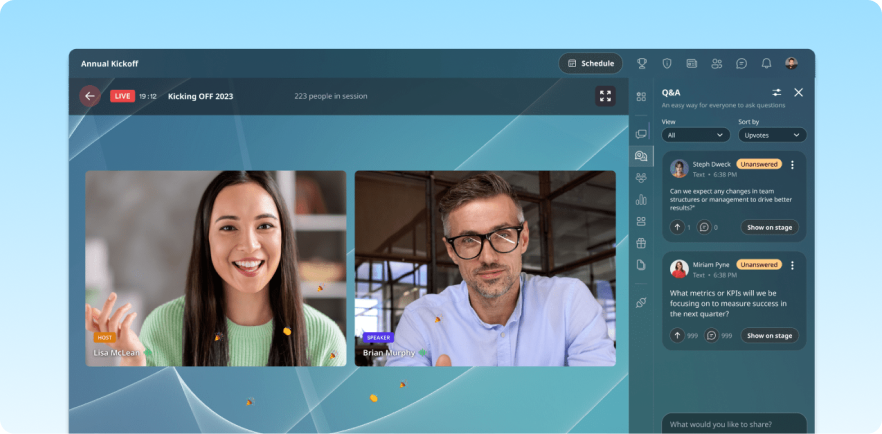Open the gift icon in sidebar

(641, 243)
